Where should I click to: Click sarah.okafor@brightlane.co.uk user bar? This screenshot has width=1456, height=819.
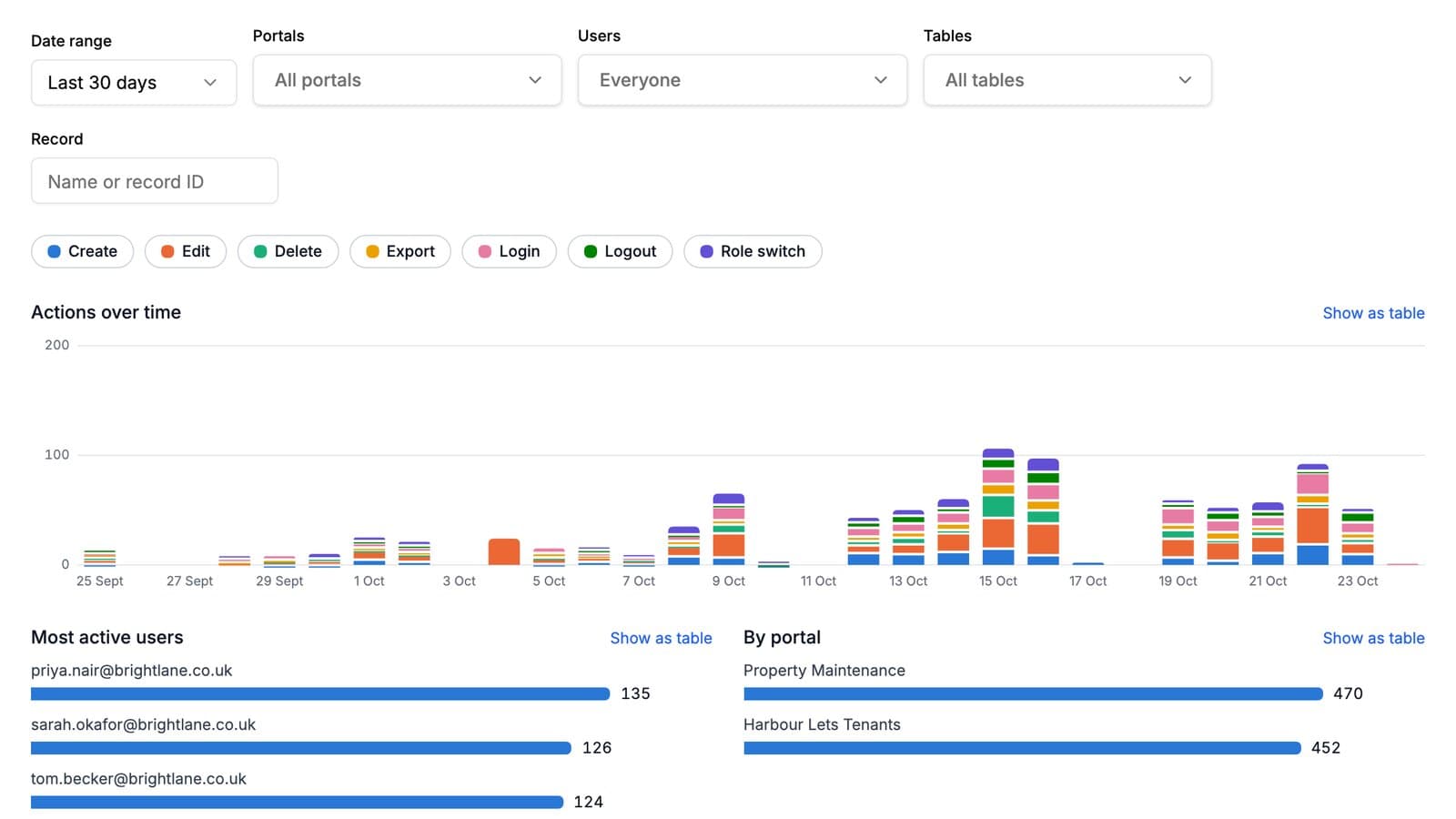tap(301, 748)
